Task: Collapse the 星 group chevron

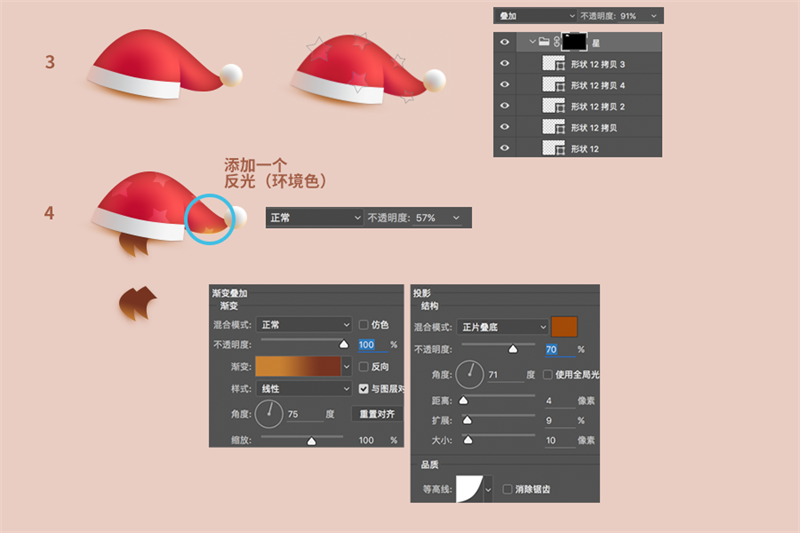Action: click(x=532, y=41)
